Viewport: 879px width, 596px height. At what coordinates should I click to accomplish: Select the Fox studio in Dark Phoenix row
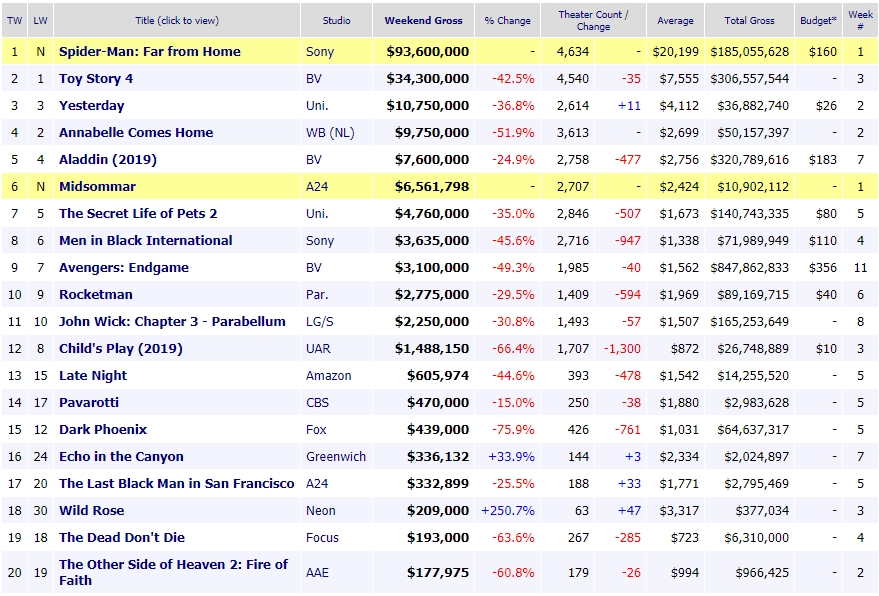tap(316, 429)
